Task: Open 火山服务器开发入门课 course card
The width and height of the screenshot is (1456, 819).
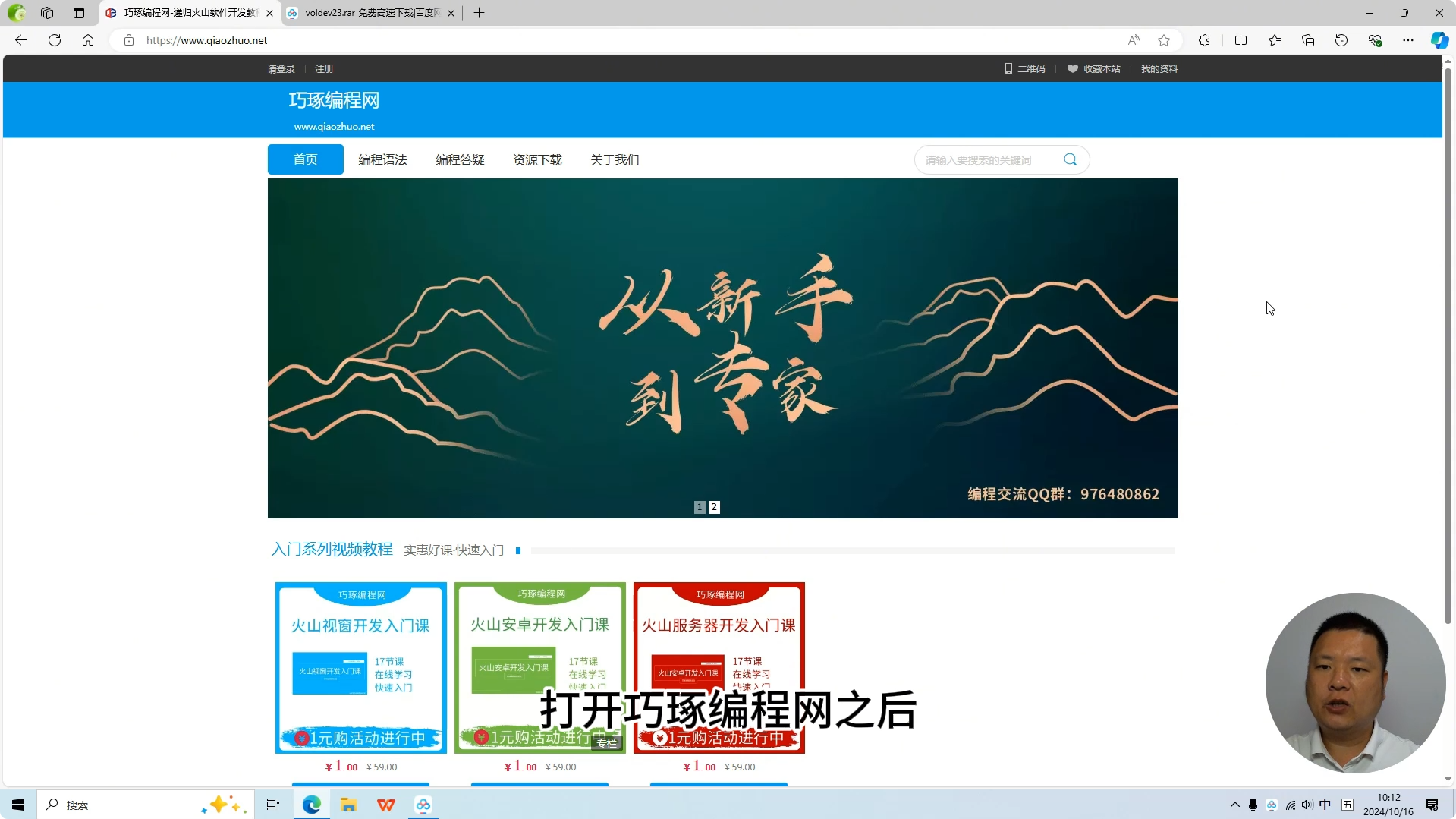Action: pos(719,668)
